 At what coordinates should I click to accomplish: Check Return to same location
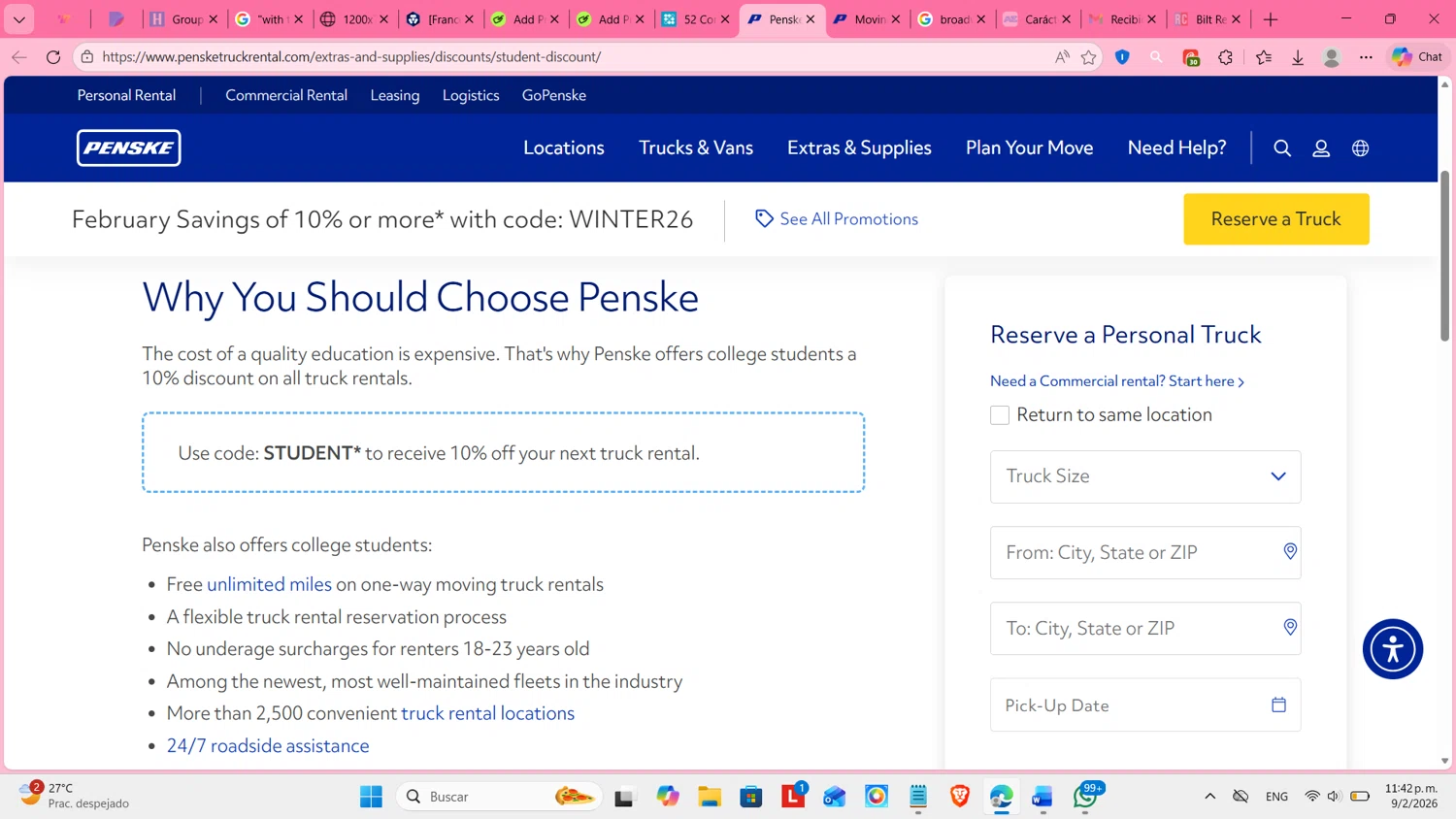1000,415
